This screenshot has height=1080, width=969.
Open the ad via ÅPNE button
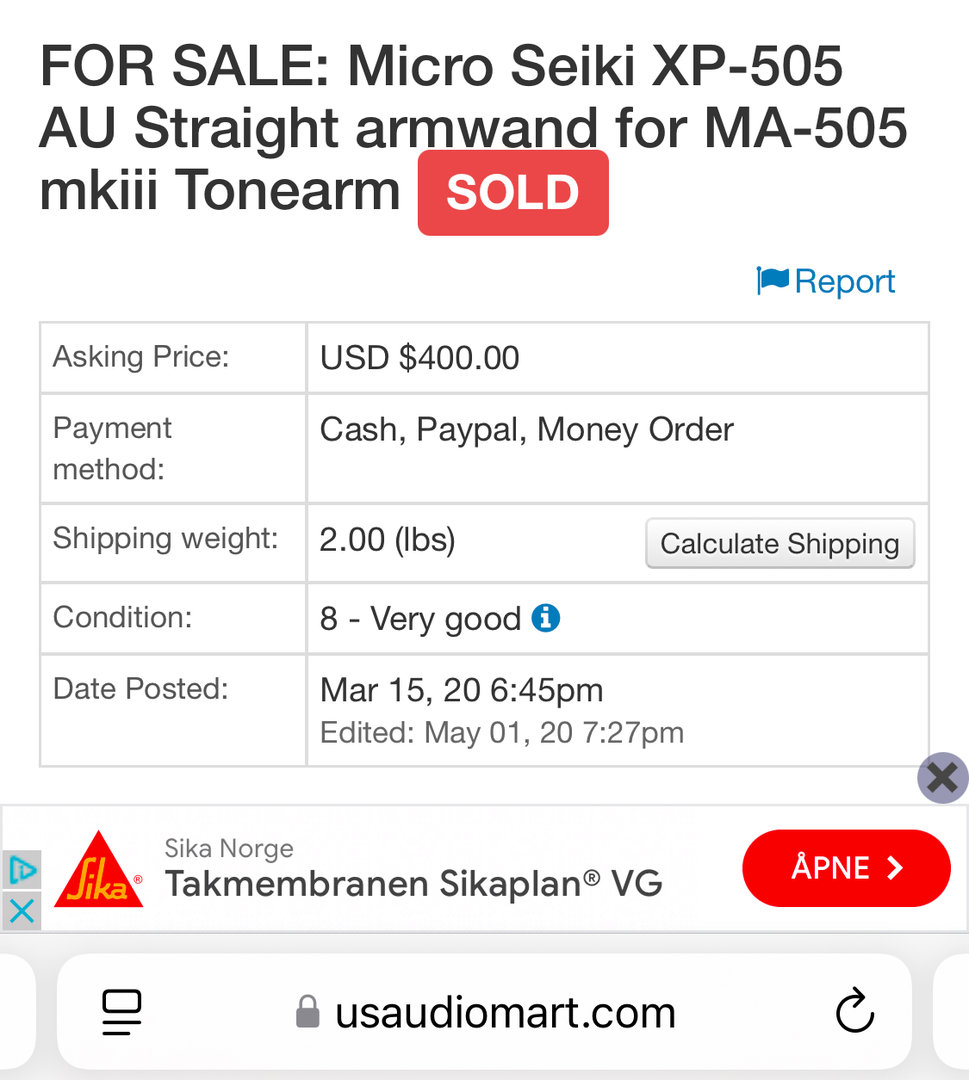(846, 868)
